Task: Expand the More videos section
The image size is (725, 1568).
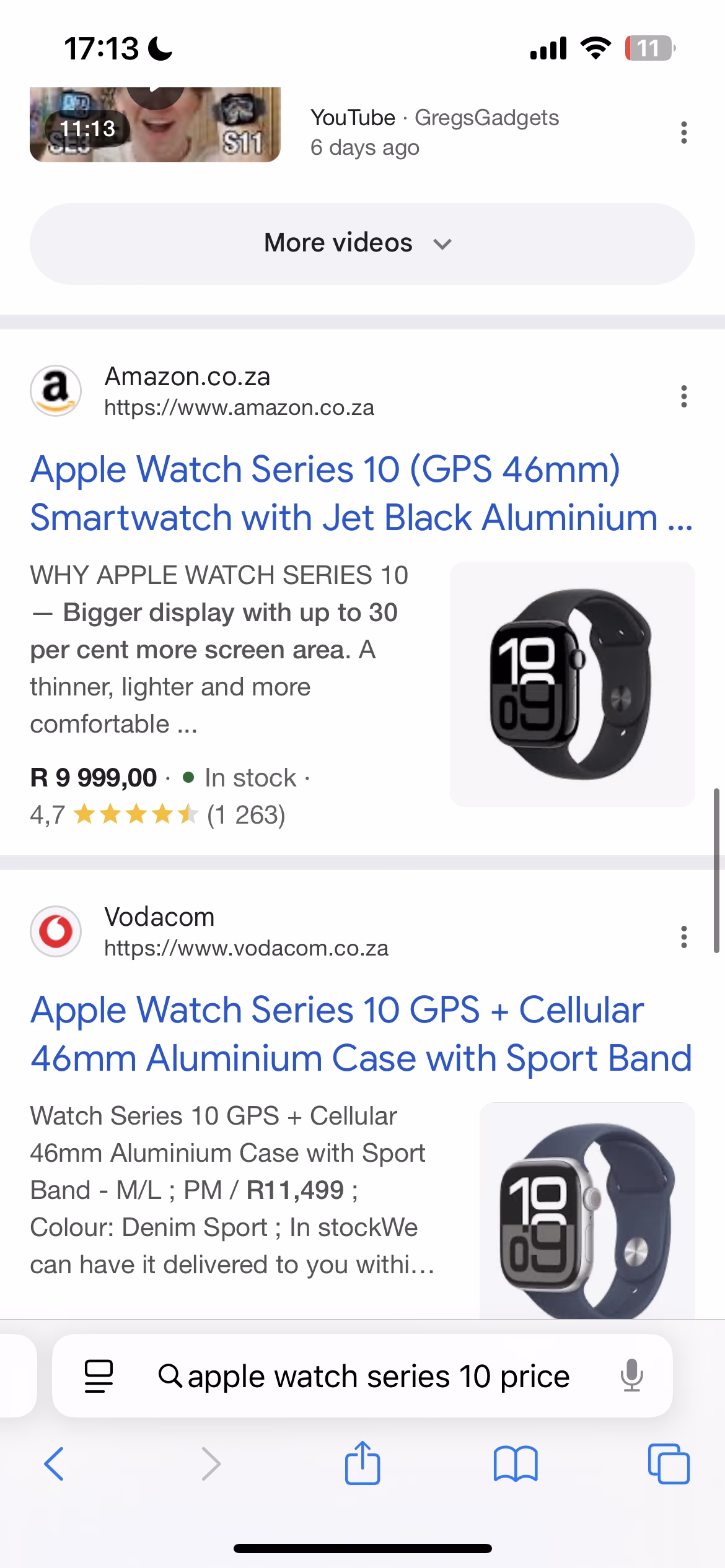Action: pyautogui.click(x=362, y=243)
